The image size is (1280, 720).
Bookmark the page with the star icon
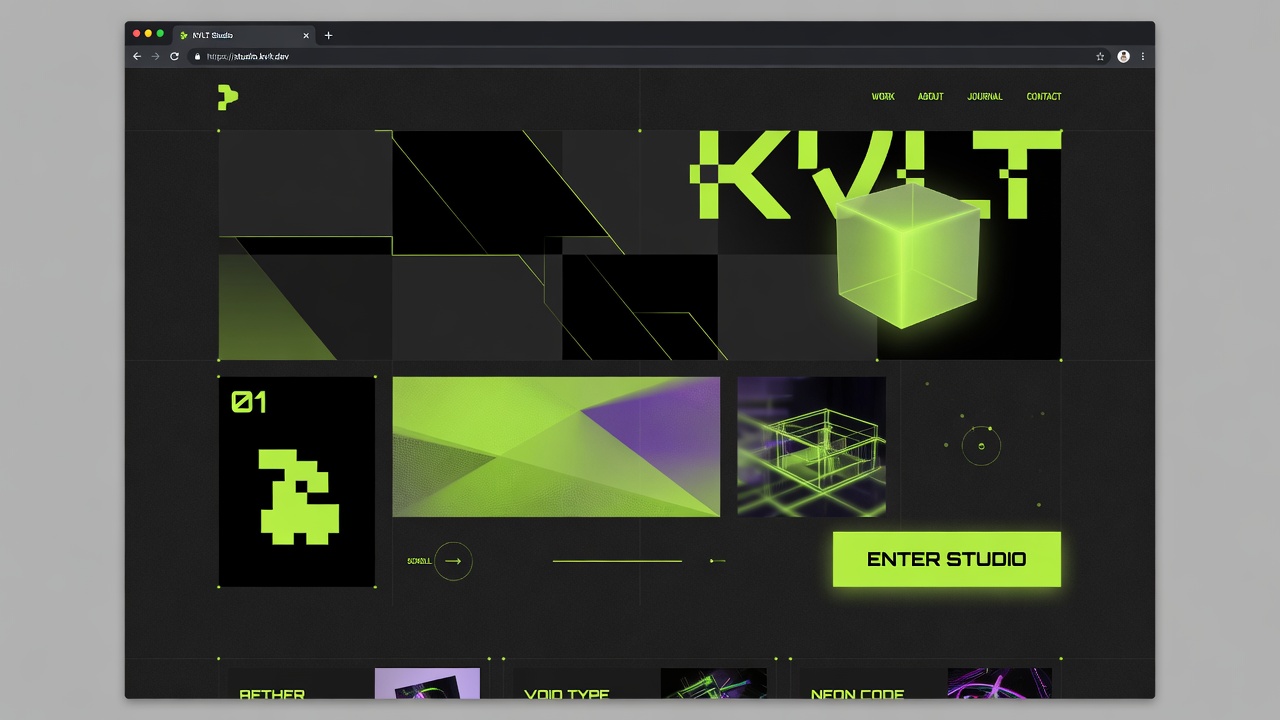[x=1100, y=57]
